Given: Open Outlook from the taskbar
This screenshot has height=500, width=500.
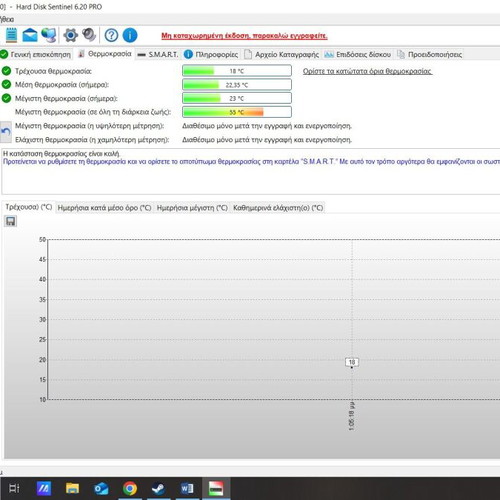Looking at the screenshot, I should pos(101,489).
